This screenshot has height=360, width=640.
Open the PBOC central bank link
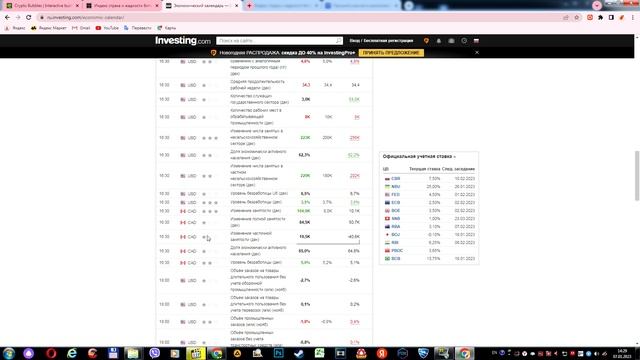pos(397,251)
